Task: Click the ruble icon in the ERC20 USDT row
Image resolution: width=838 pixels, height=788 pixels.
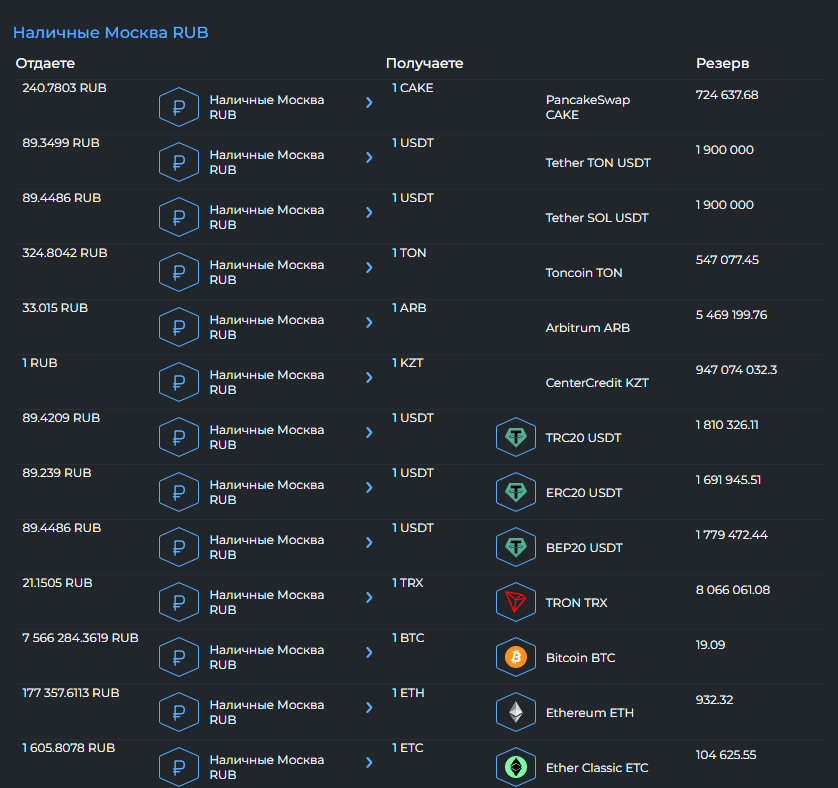Action: [x=179, y=492]
